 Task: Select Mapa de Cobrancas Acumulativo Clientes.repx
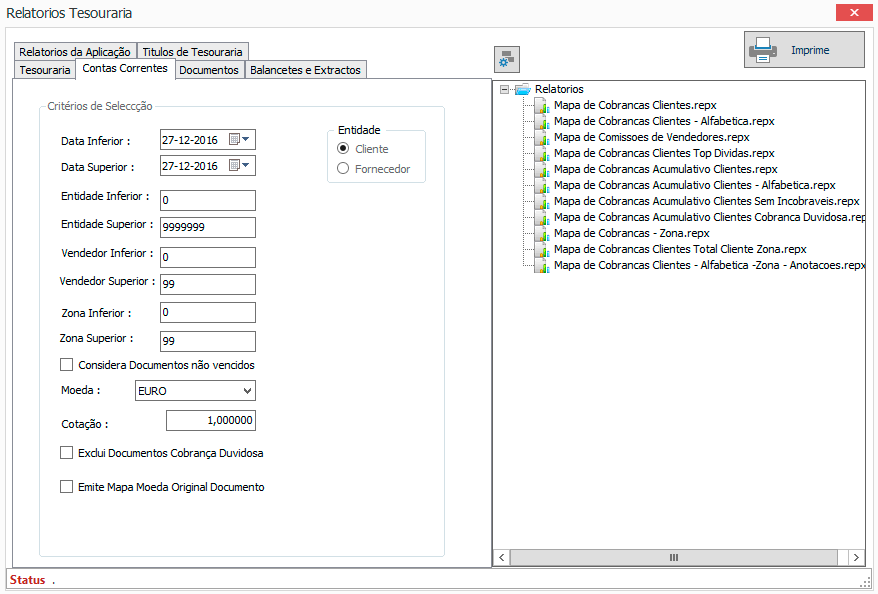[x=666, y=169]
